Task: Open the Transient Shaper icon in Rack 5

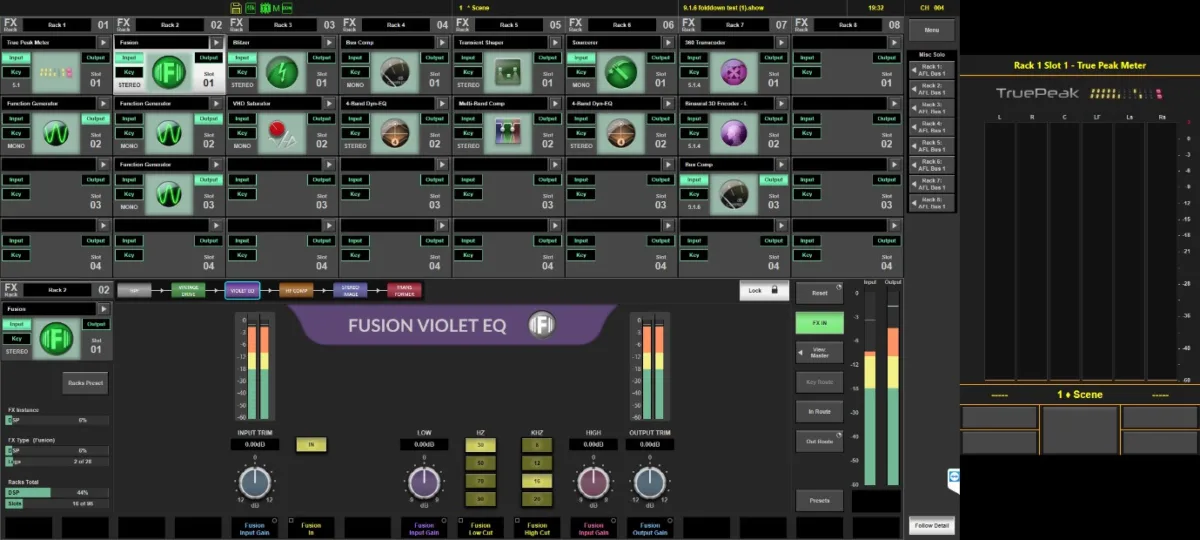Action: tap(507, 73)
